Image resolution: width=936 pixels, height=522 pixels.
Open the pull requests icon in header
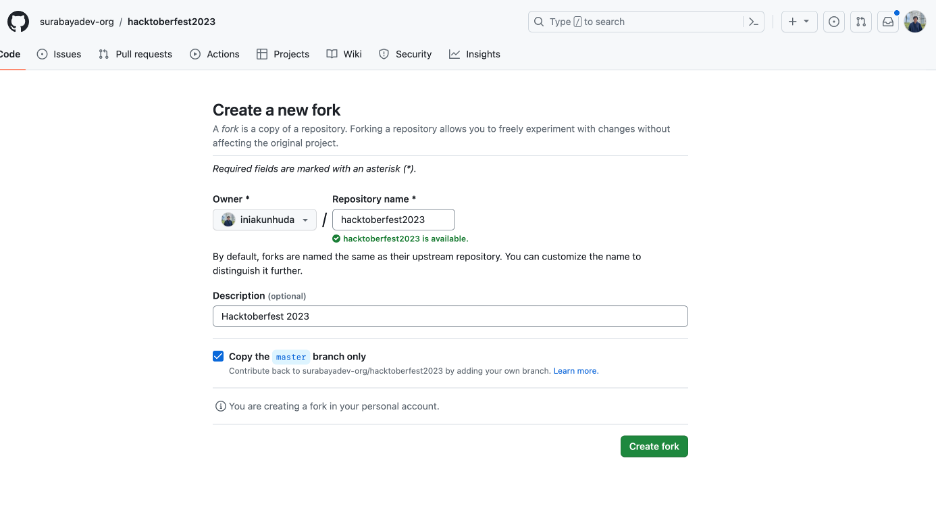(861, 22)
